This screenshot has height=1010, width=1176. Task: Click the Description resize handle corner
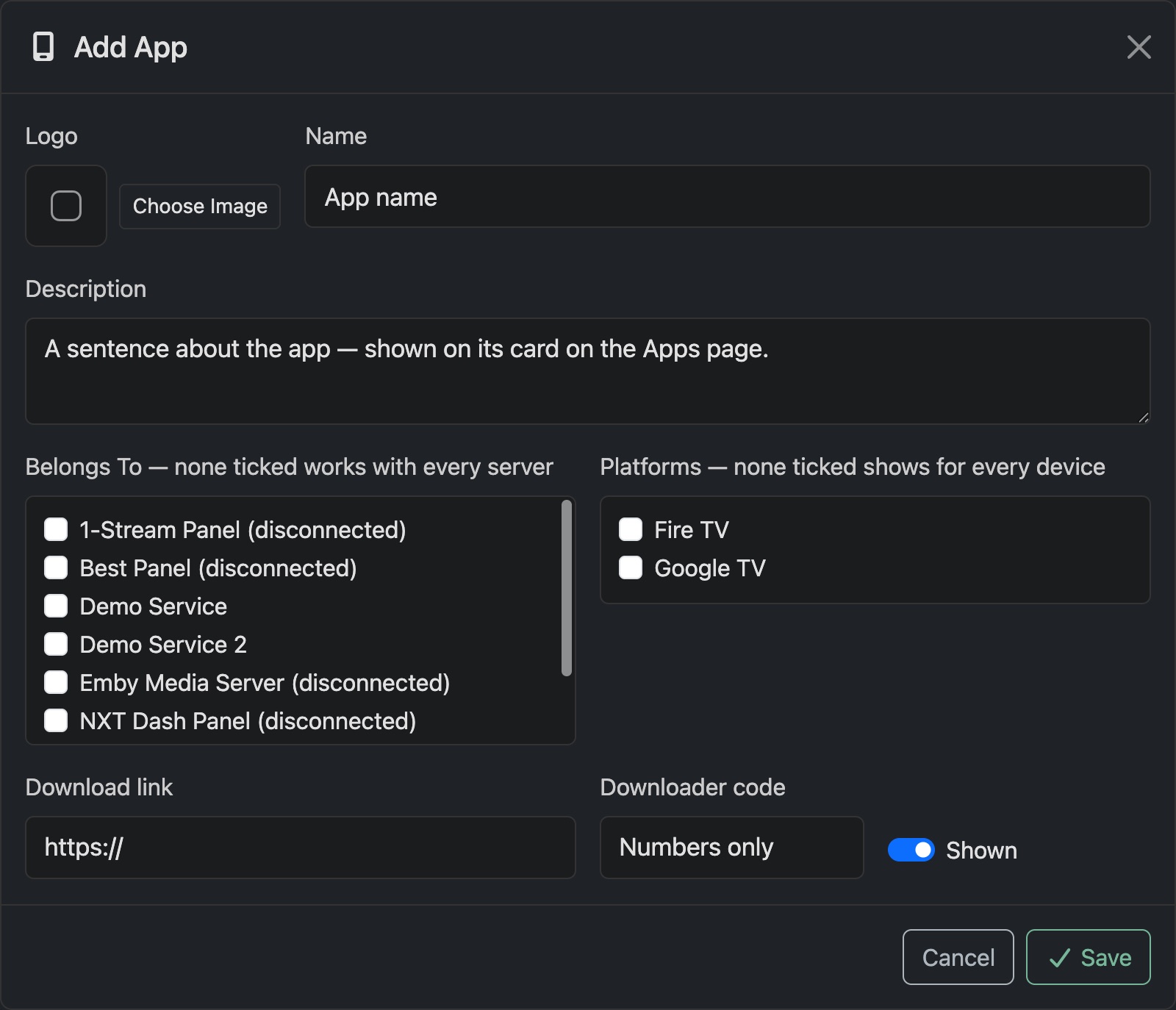(x=1143, y=417)
